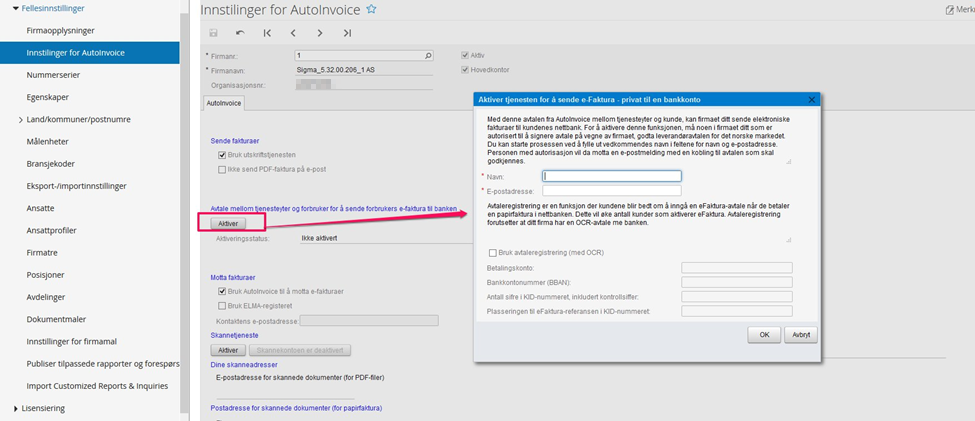975x421 pixels.
Task: Click Aktiver button under Skannetjeneste
Action: 229,350
